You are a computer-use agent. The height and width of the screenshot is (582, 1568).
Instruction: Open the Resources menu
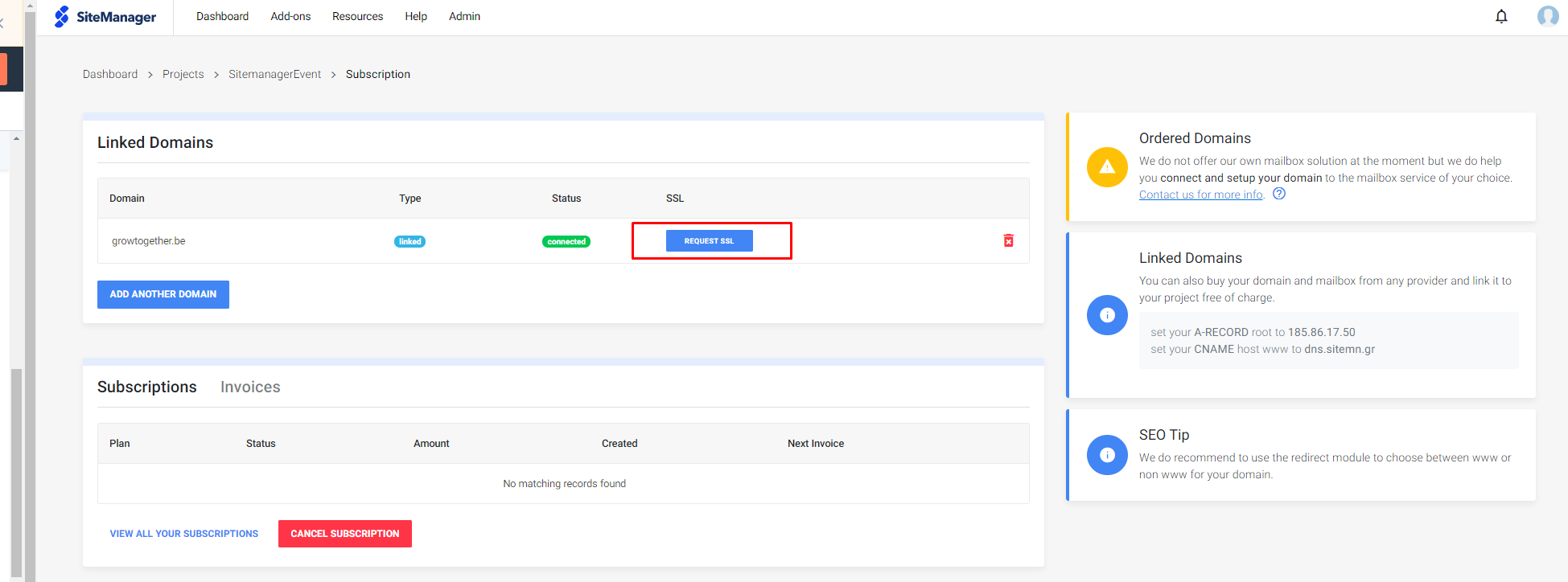[x=357, y=16]
